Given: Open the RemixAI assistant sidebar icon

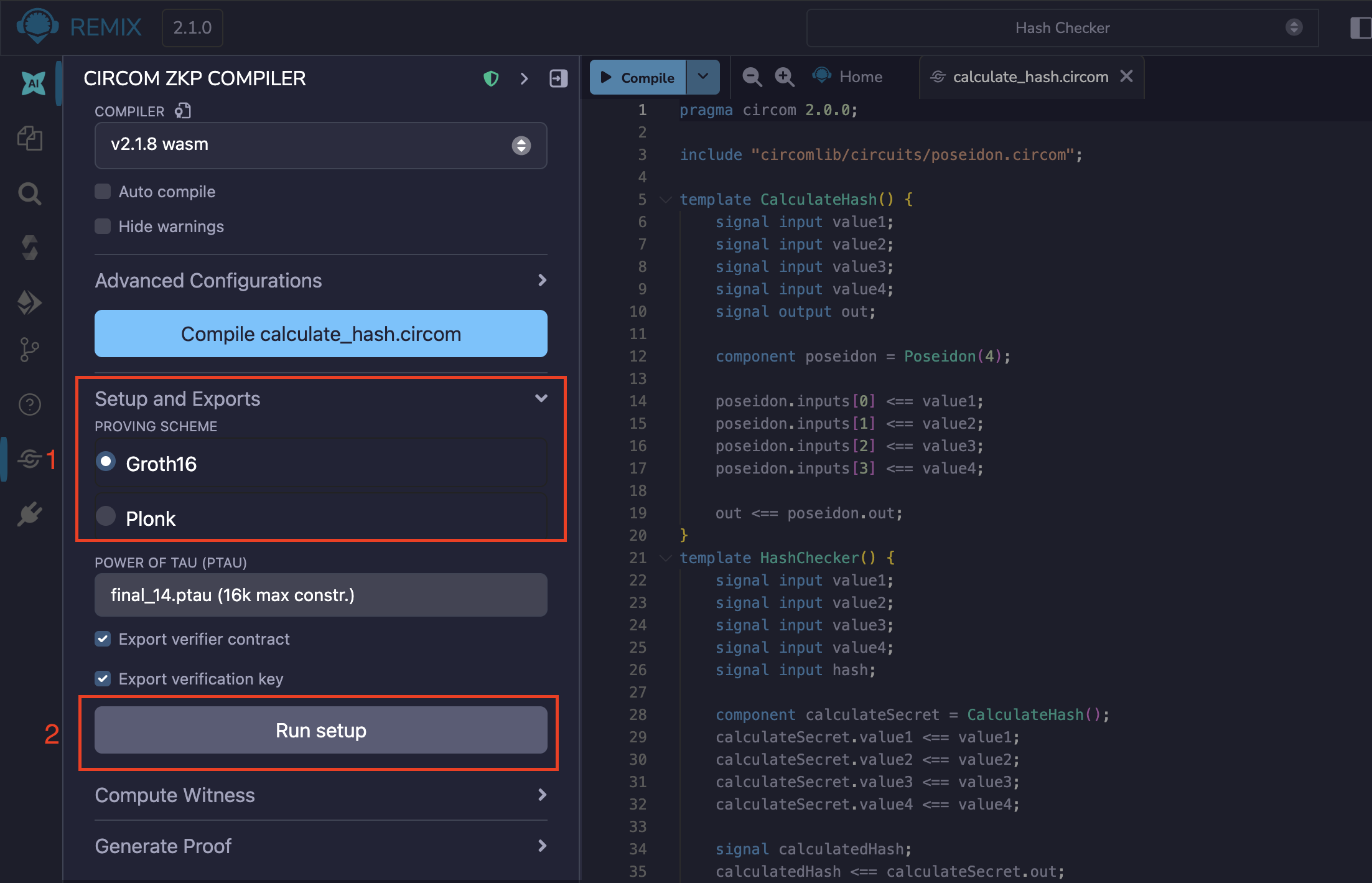Looking at the screenshot, I should (32, 83).
